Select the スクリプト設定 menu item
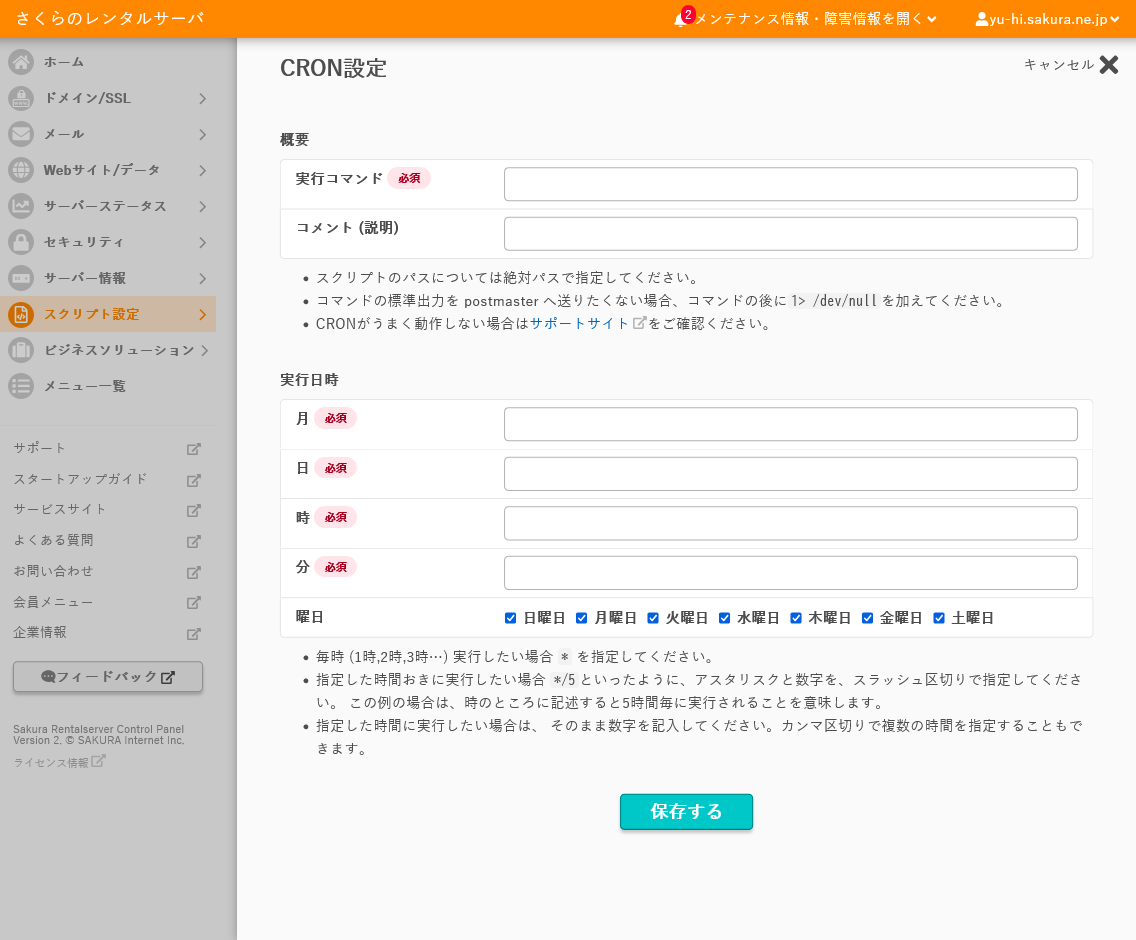Image resolution: width=1136 pixels, height=940 pixels. [91, 314]
